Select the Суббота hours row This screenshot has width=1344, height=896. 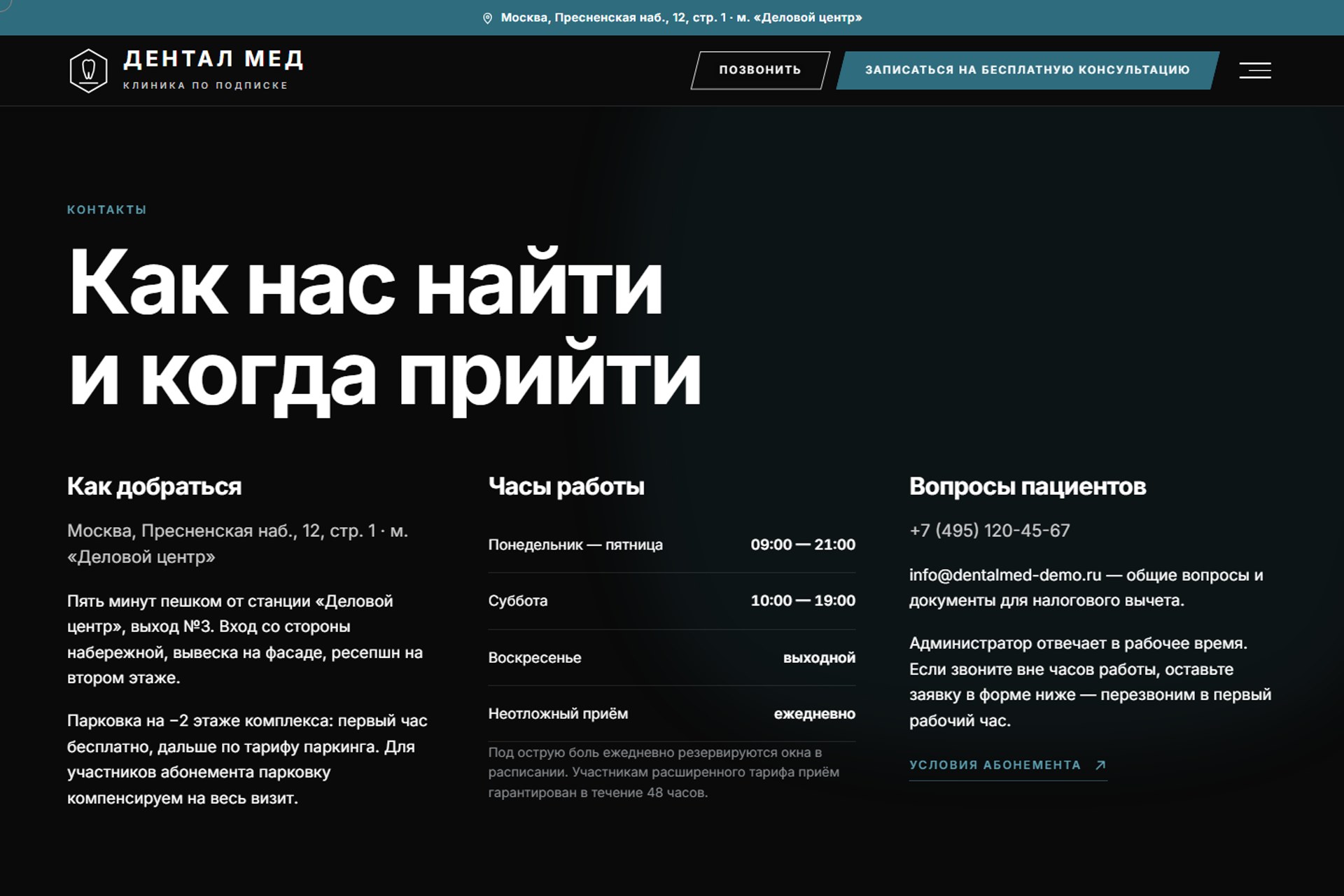coord(671,601)
